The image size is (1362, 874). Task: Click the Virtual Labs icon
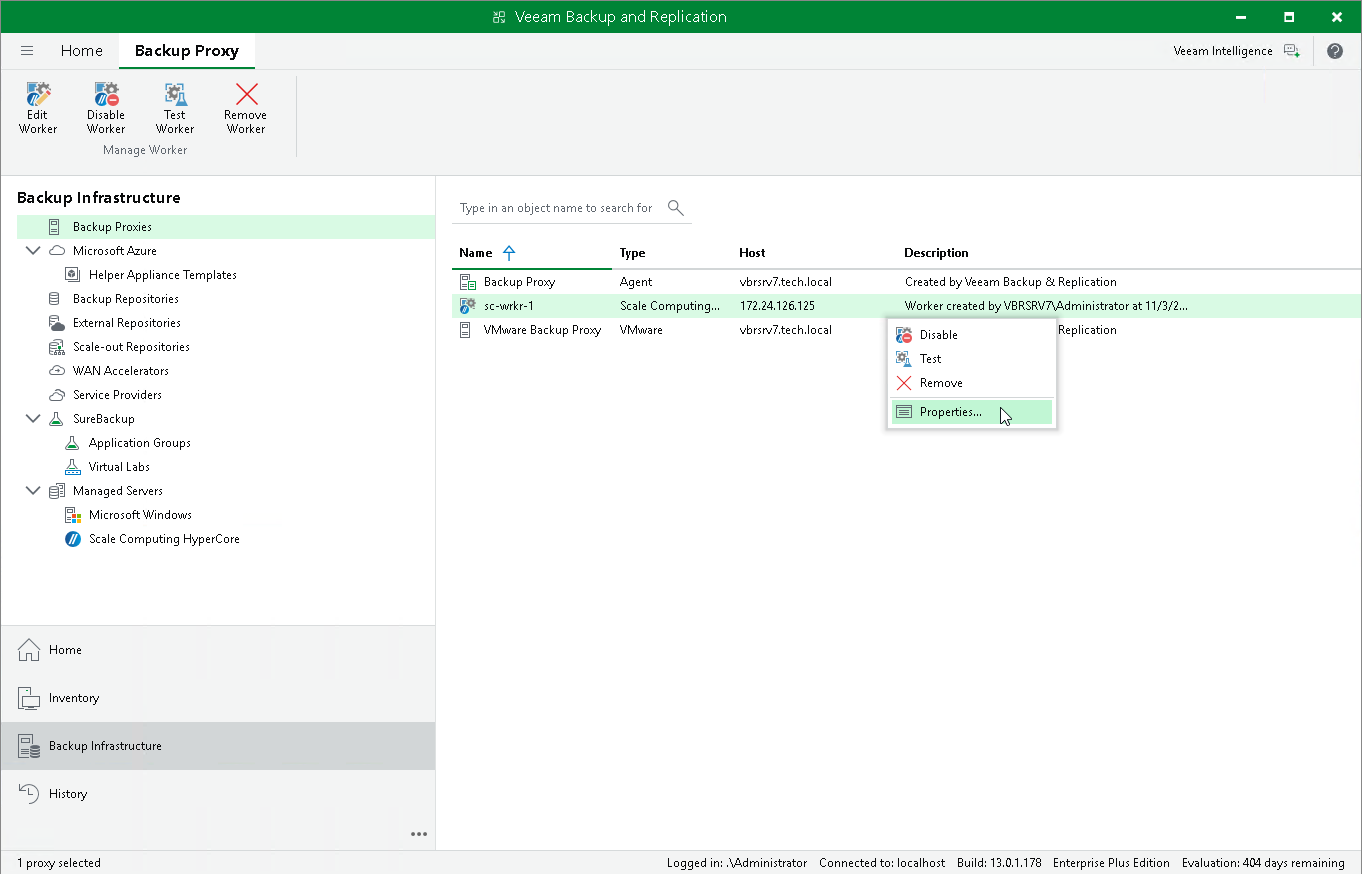tap(72, 467)
